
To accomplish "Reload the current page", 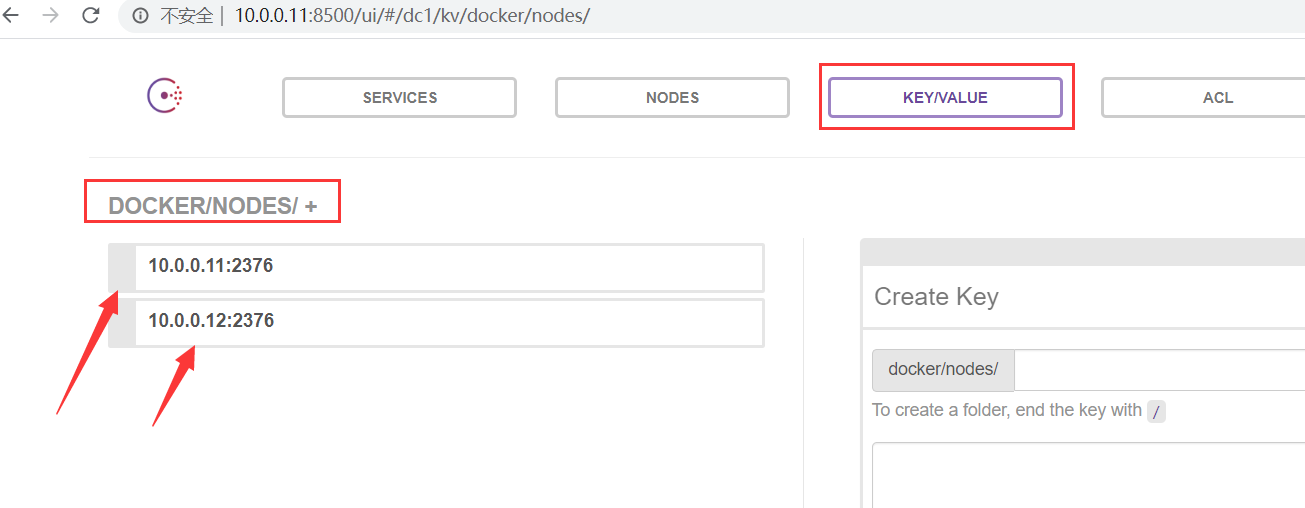I will (91, 16).
